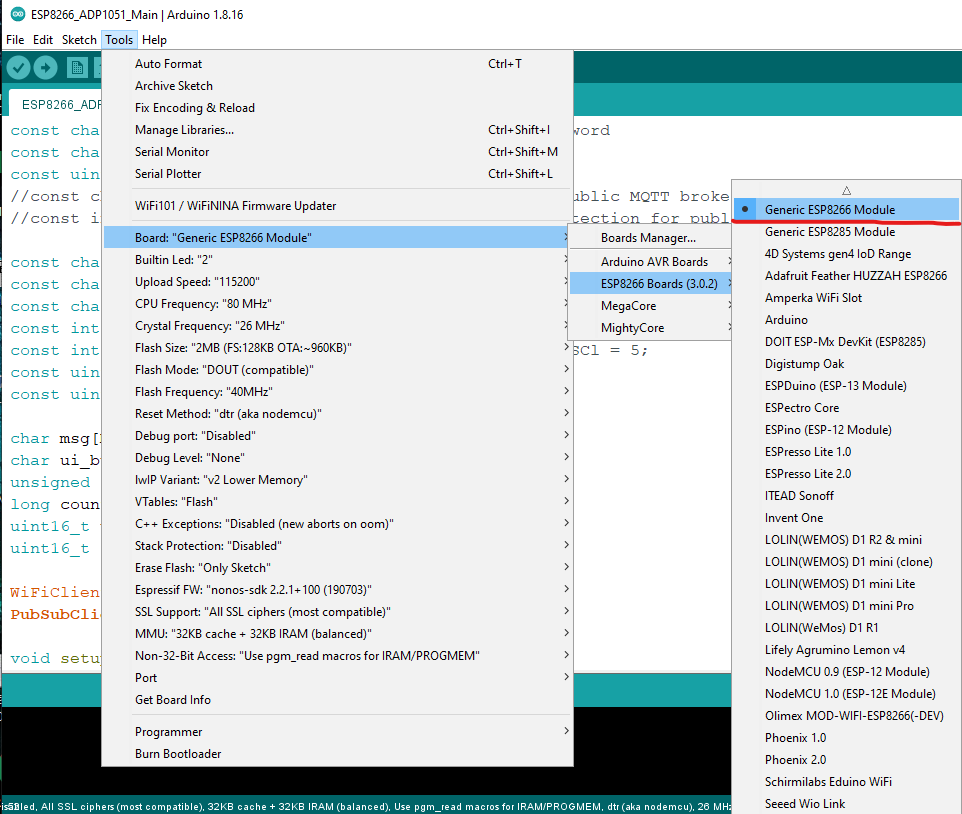962x814 pixels.
Task: Choose Auto Format
Action: click(339, 64)
